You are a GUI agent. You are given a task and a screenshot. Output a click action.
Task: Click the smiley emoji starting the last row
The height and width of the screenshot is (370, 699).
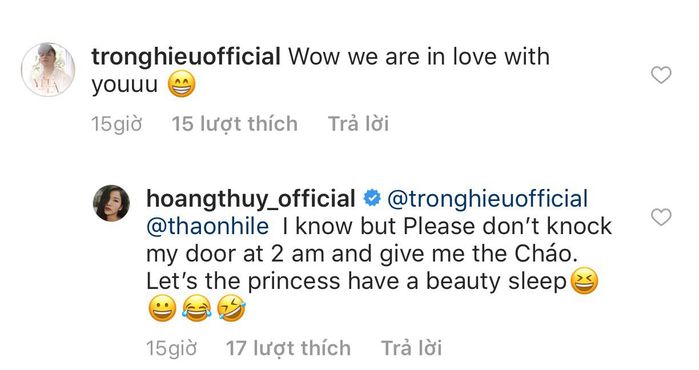point(162,308)
